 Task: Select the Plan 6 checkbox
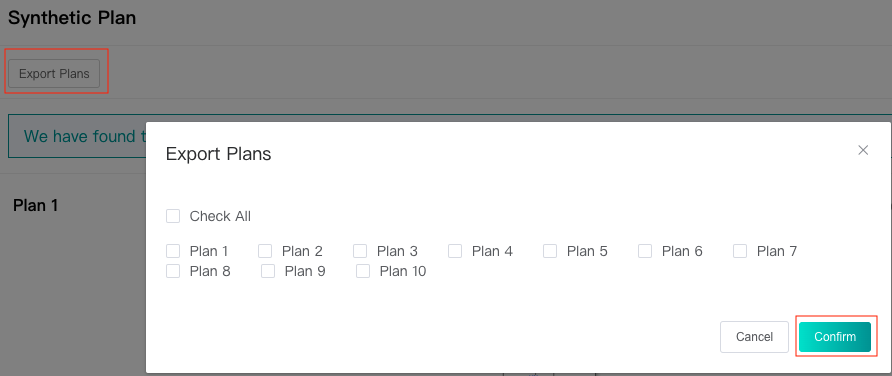pyautogui.click(x=645, y=251)
